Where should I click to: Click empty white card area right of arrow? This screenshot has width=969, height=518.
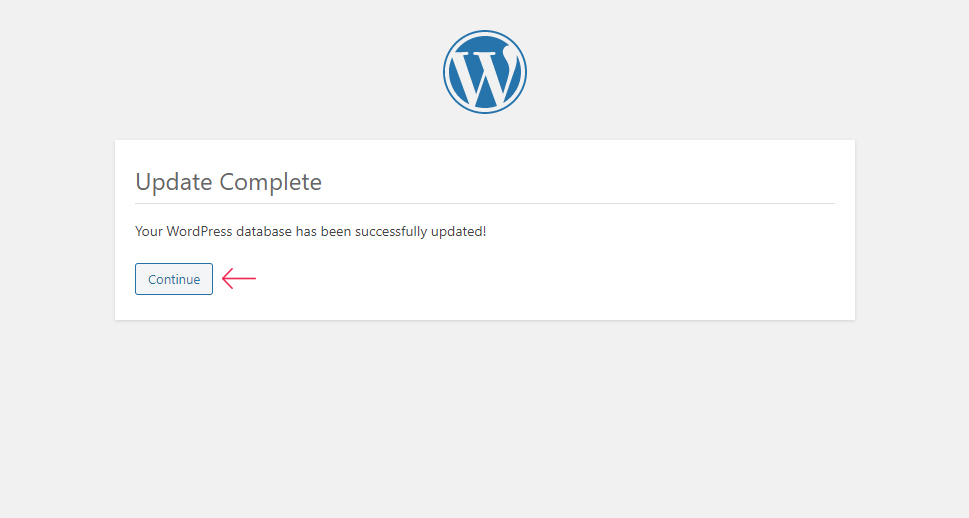544,279
